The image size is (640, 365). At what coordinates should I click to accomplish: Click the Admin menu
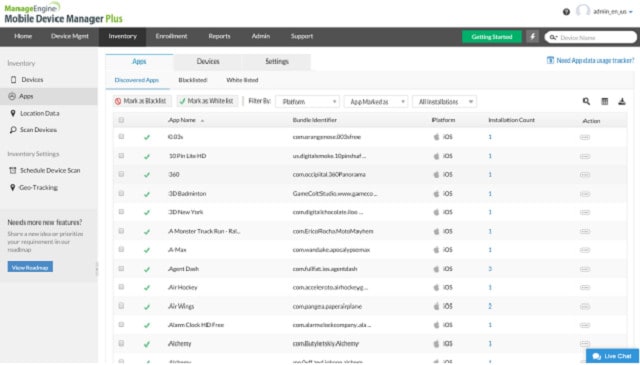click(x=261, y=36)
